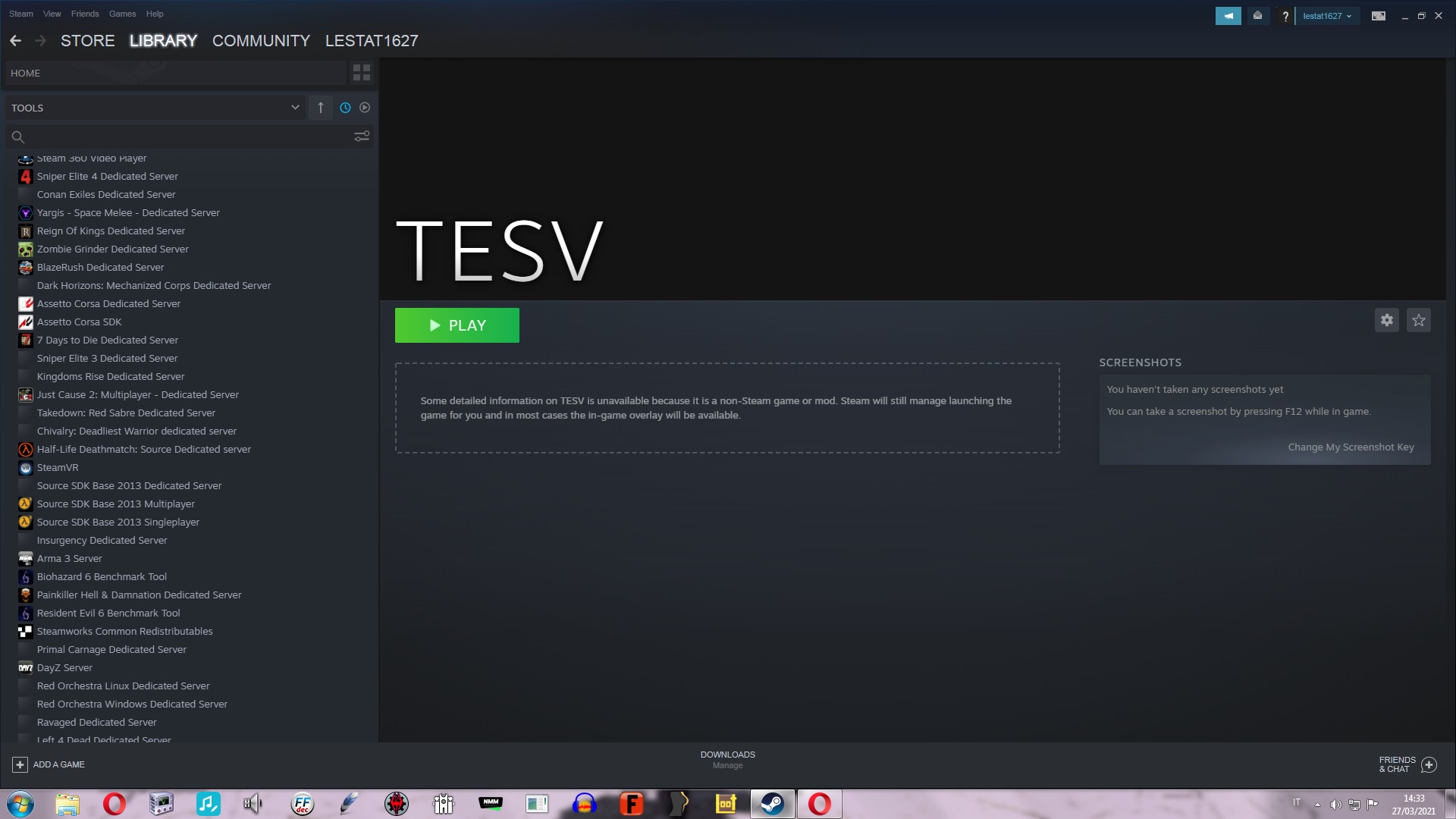1456x819 pixels.
Task: Open the Friends menu
Action: click(85, 14)
